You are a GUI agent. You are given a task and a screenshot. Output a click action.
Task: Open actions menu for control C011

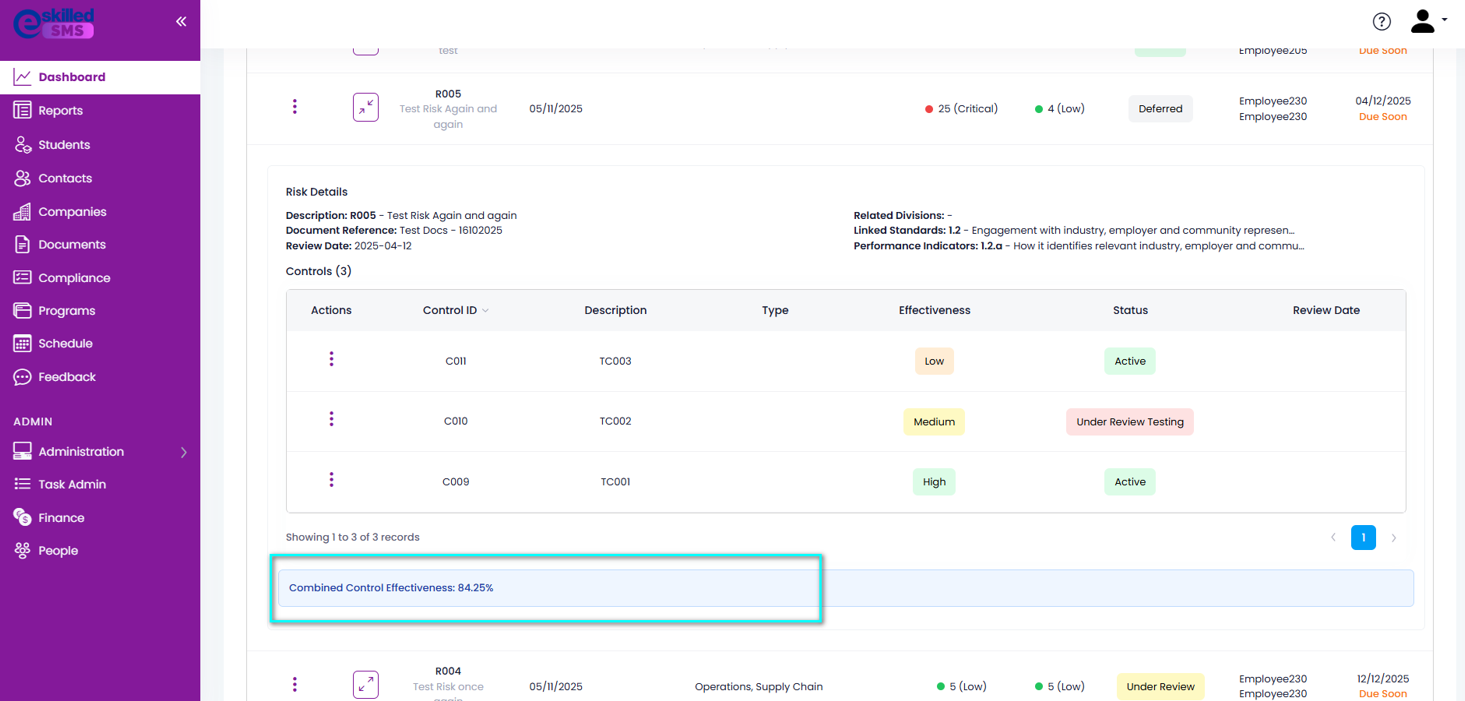point(331,359)
